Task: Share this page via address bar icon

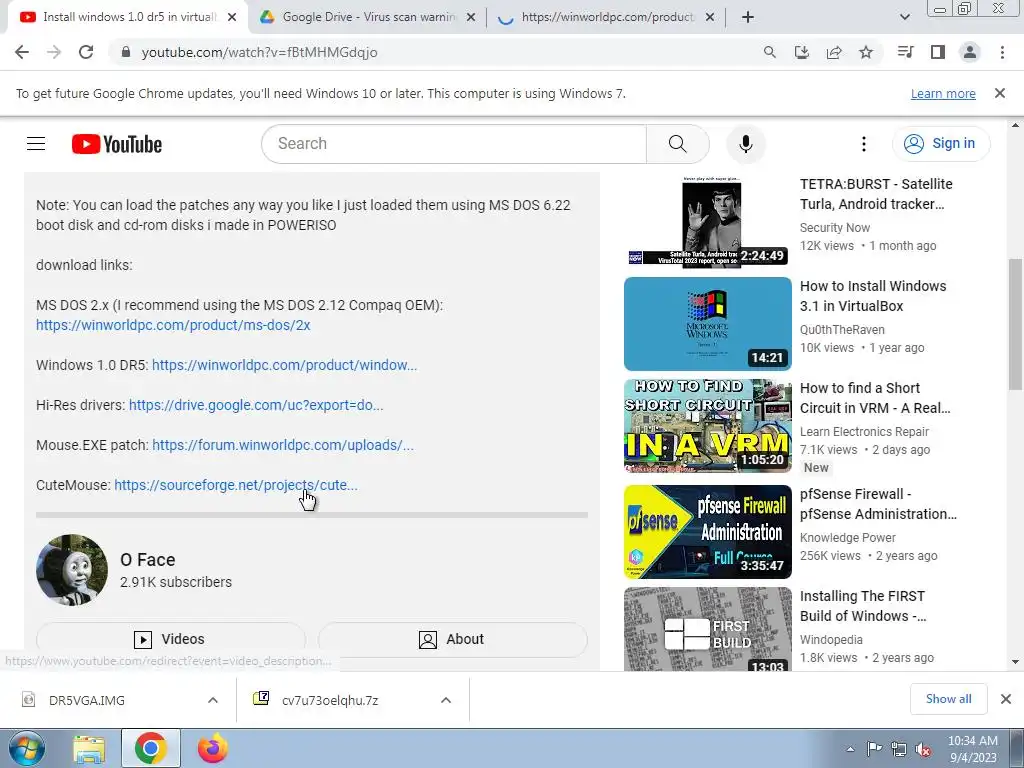Action: [x=834, y=52]
